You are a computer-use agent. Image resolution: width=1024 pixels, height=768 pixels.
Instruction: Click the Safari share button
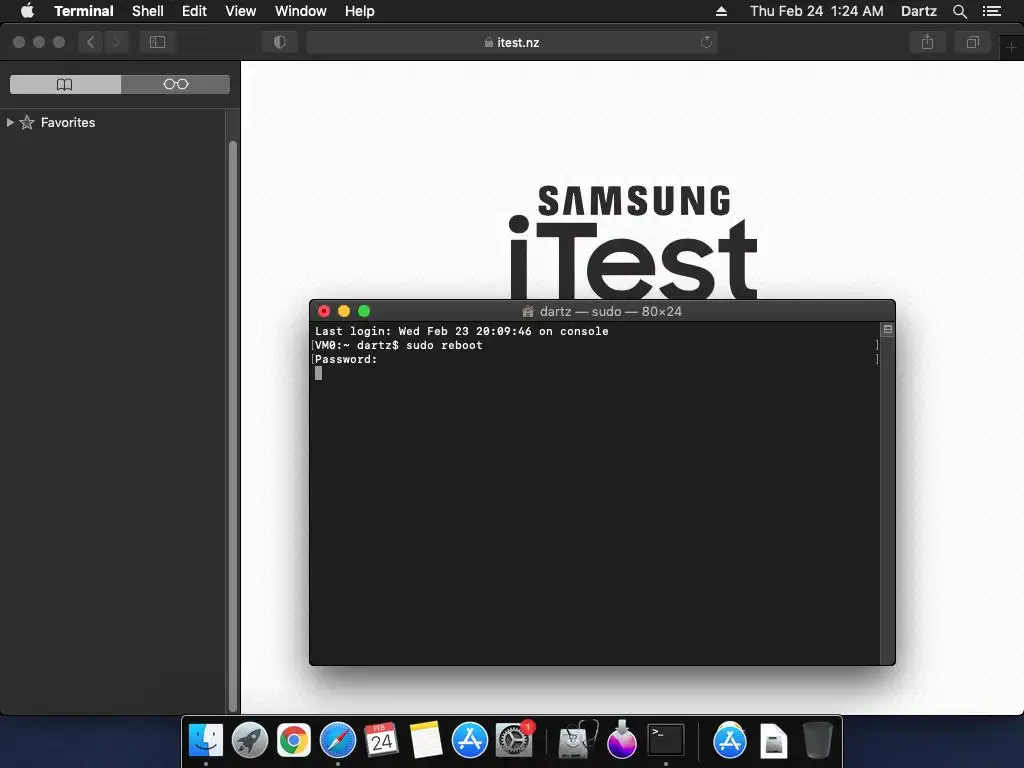click(927, 42)
